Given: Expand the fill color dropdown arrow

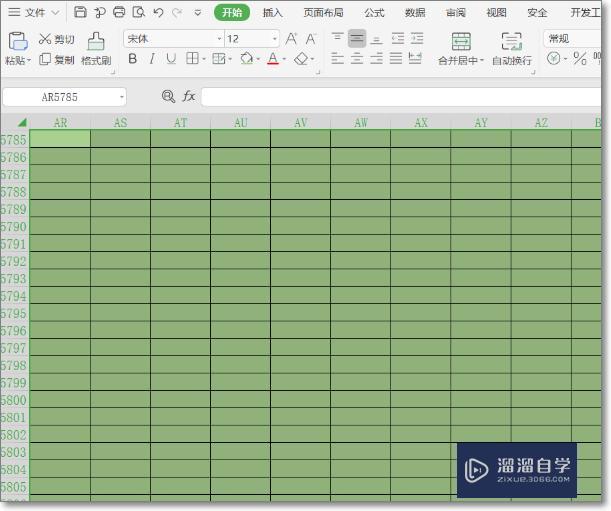Looking at the screenshot, I should point(258,59).
